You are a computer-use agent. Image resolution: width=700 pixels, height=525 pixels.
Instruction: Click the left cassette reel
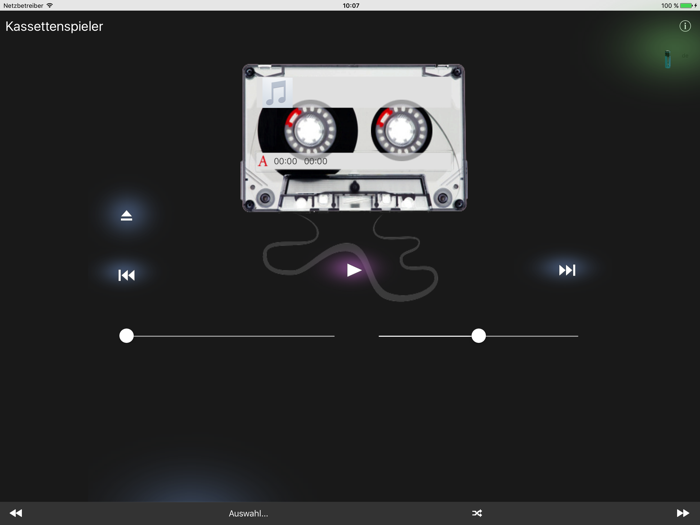pyautogui.click(x=310, y=130)
